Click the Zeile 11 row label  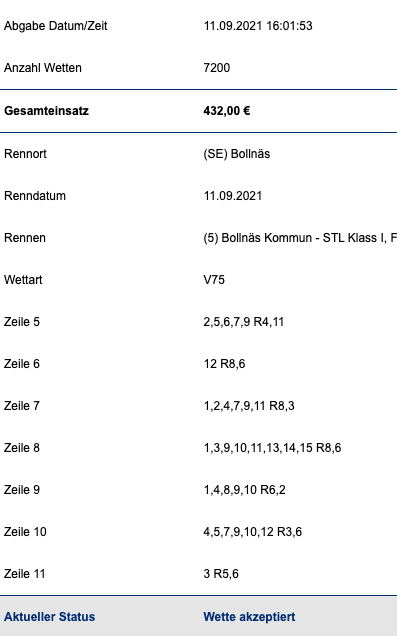[x=24, y=574]
